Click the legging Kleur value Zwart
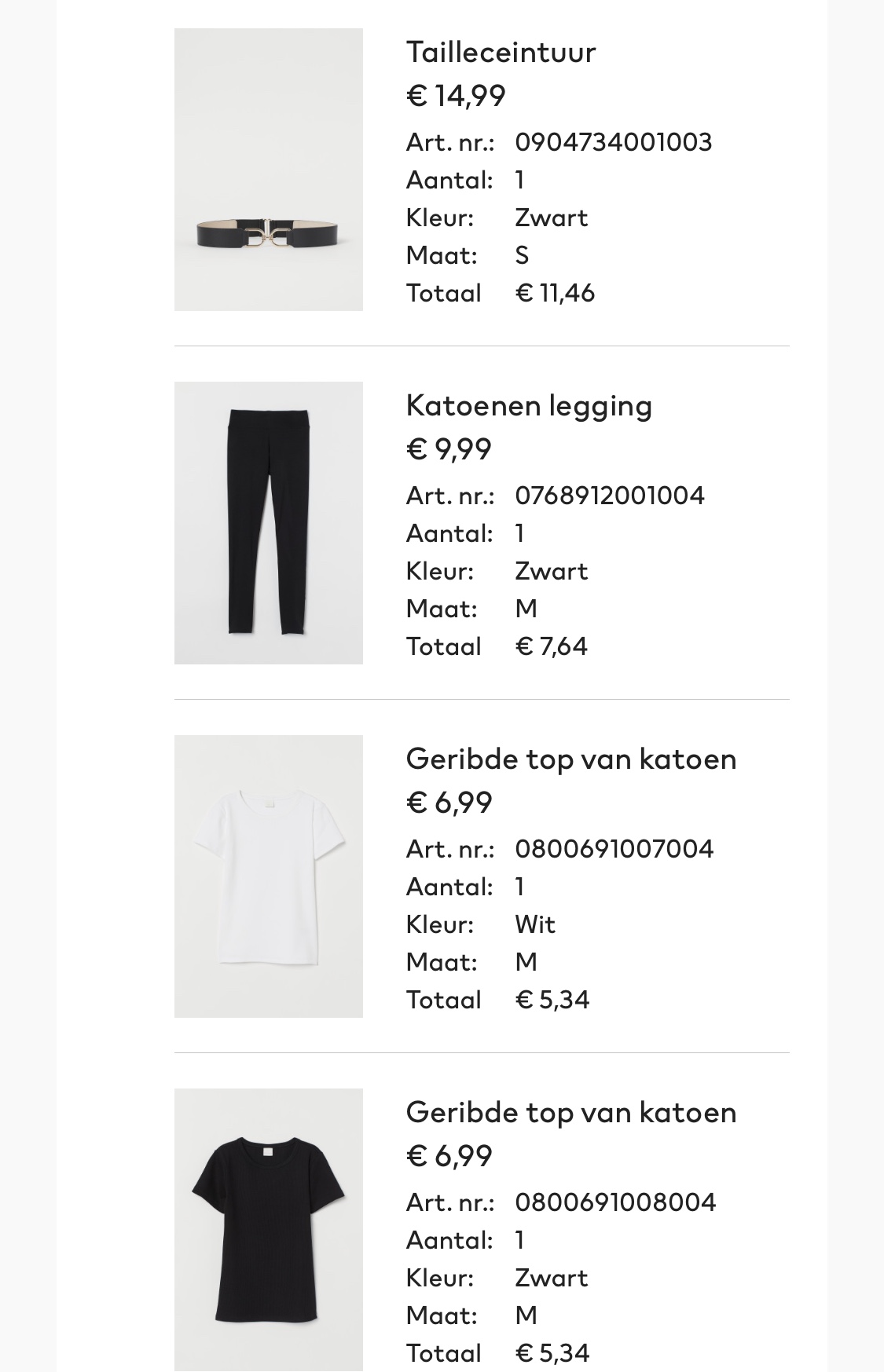884x1372 pixels. click(551, 571)
